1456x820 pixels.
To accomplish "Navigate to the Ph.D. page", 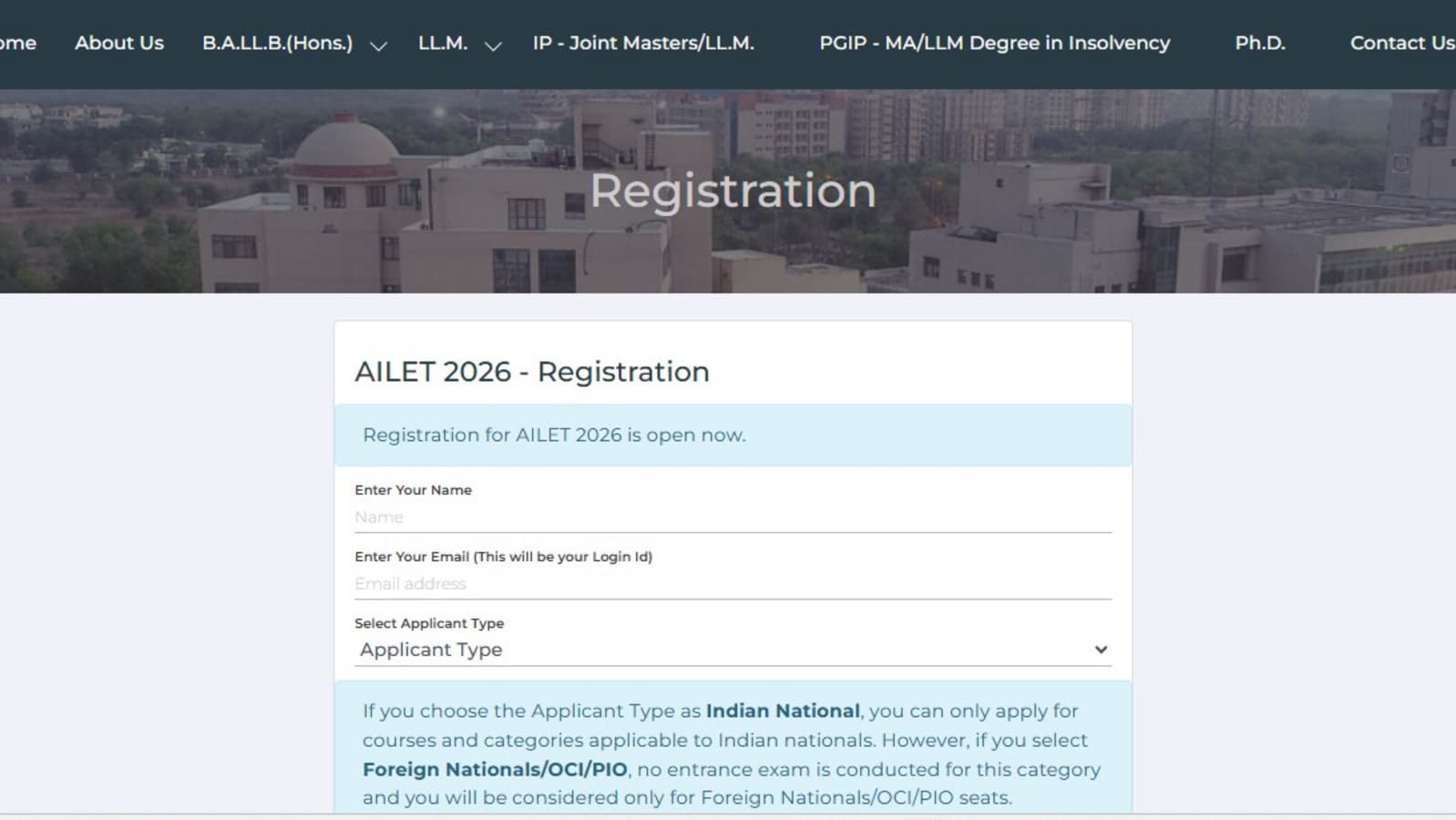I will pos(1259,43).
